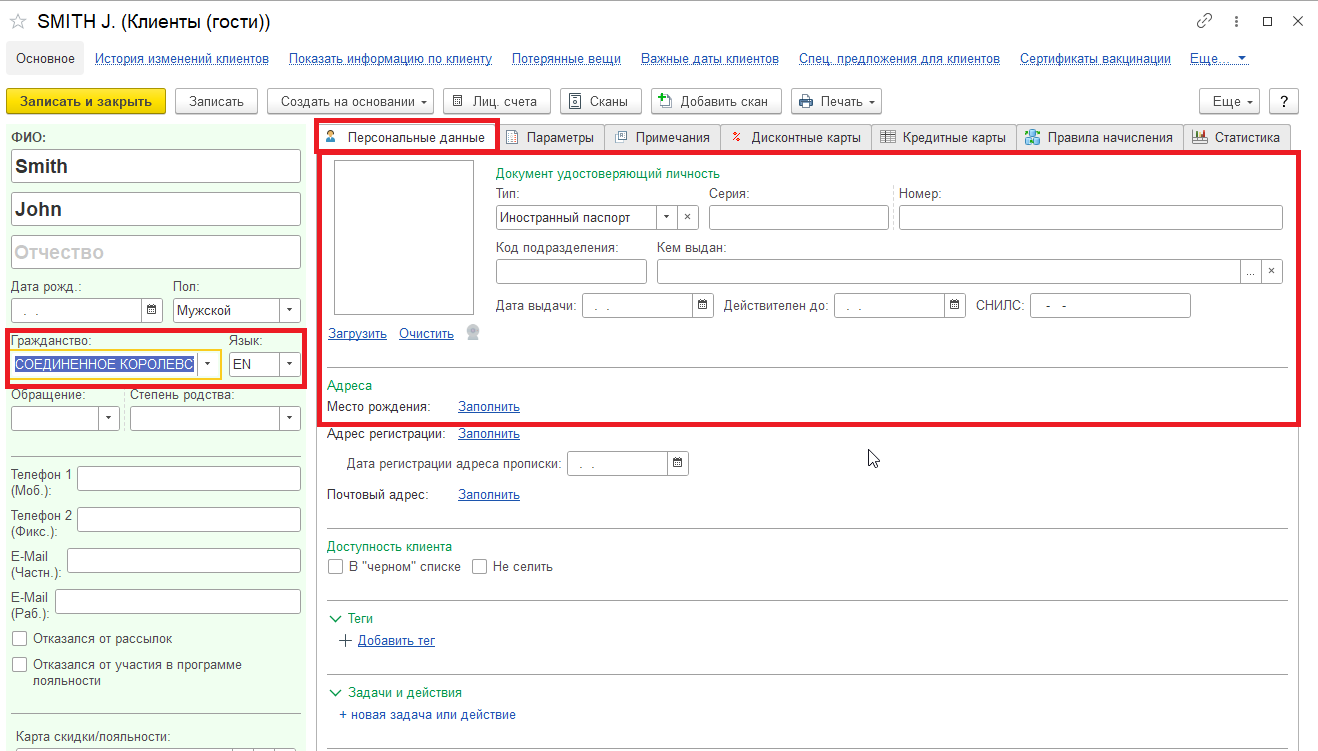Open 'Обращение' dropdown

(109, 418)
